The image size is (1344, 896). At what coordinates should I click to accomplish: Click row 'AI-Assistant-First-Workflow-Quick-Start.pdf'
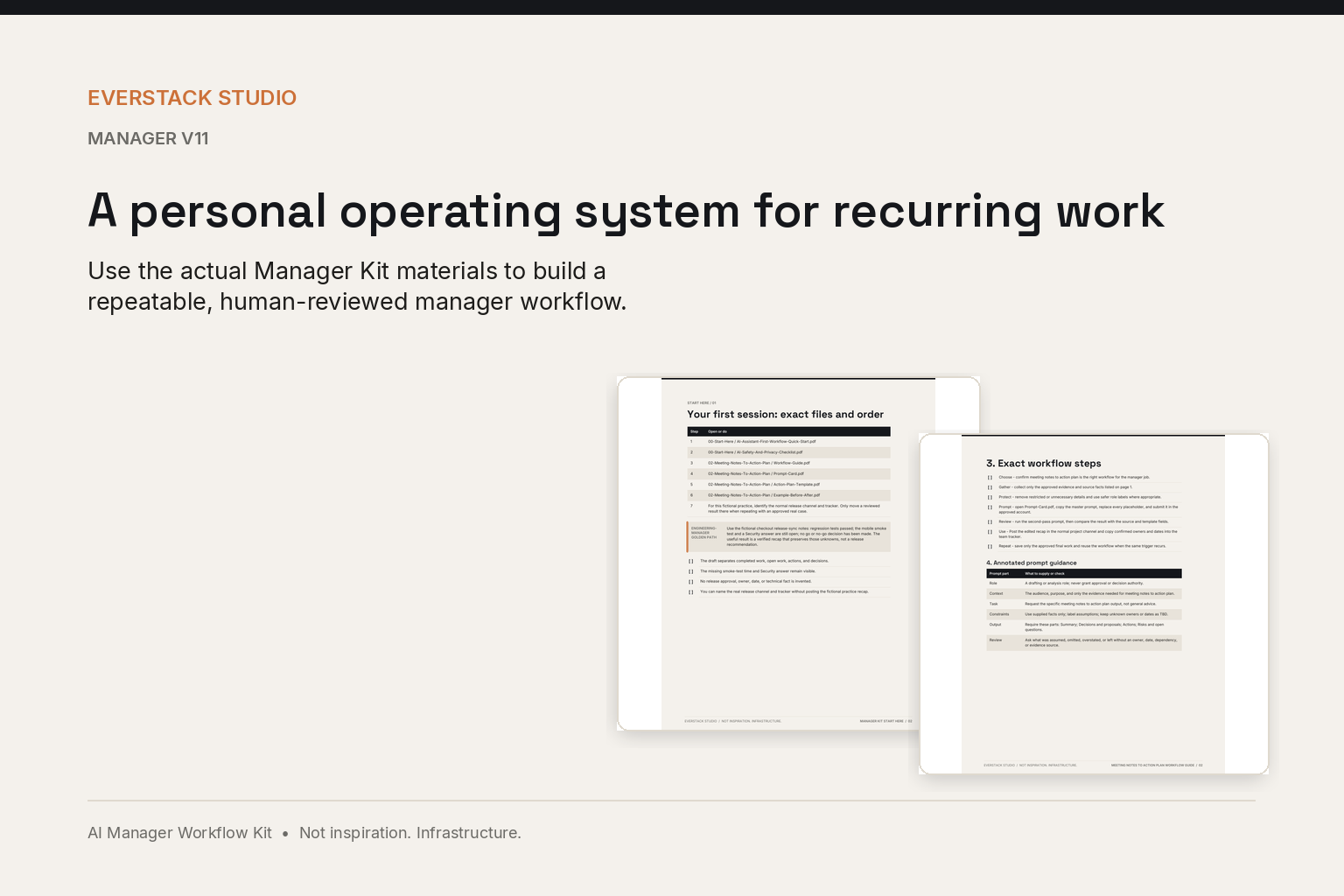[788, 442]
